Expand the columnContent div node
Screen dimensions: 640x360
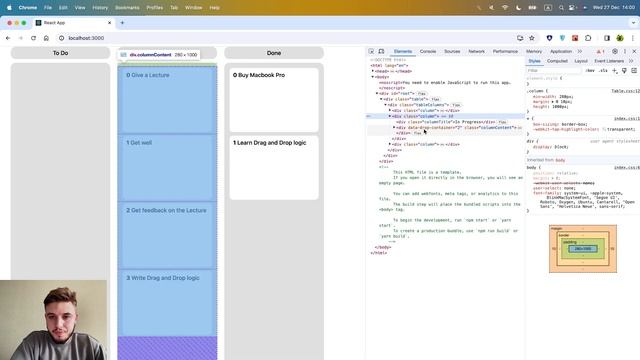394,127
